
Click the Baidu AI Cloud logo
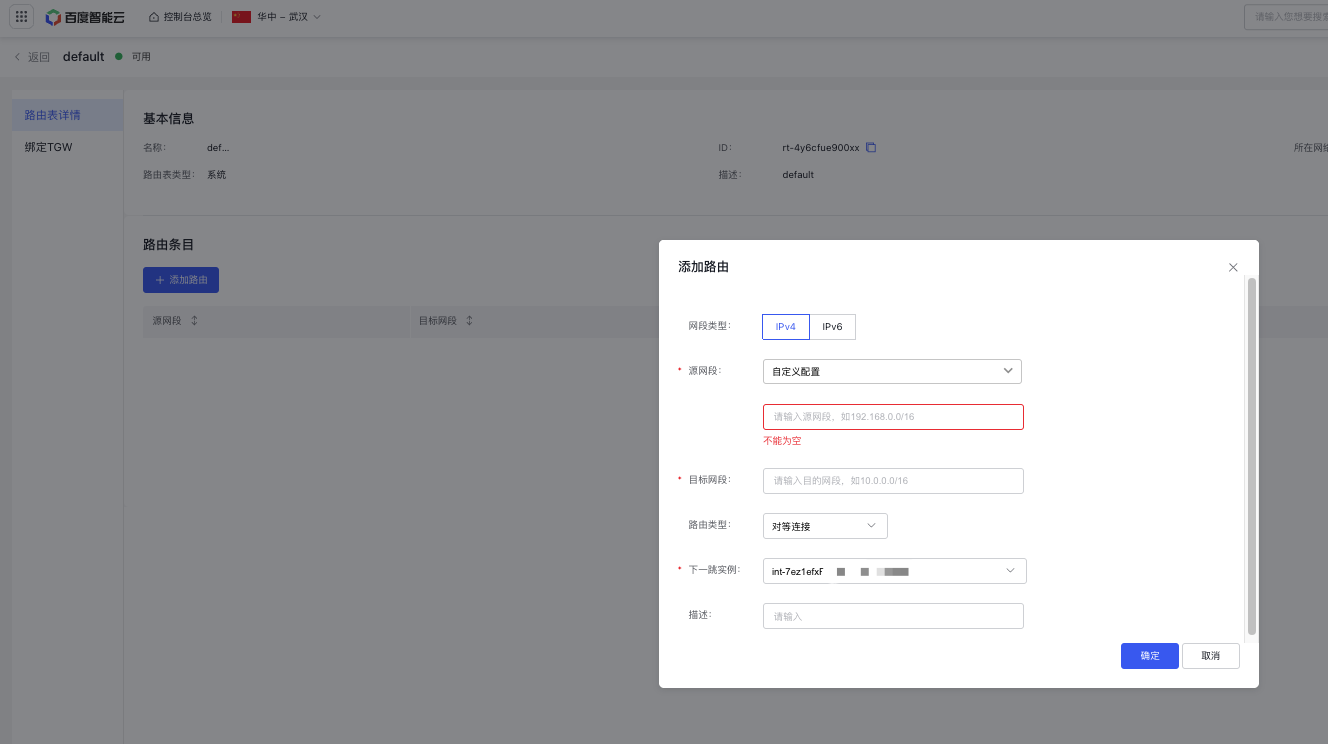85,17
